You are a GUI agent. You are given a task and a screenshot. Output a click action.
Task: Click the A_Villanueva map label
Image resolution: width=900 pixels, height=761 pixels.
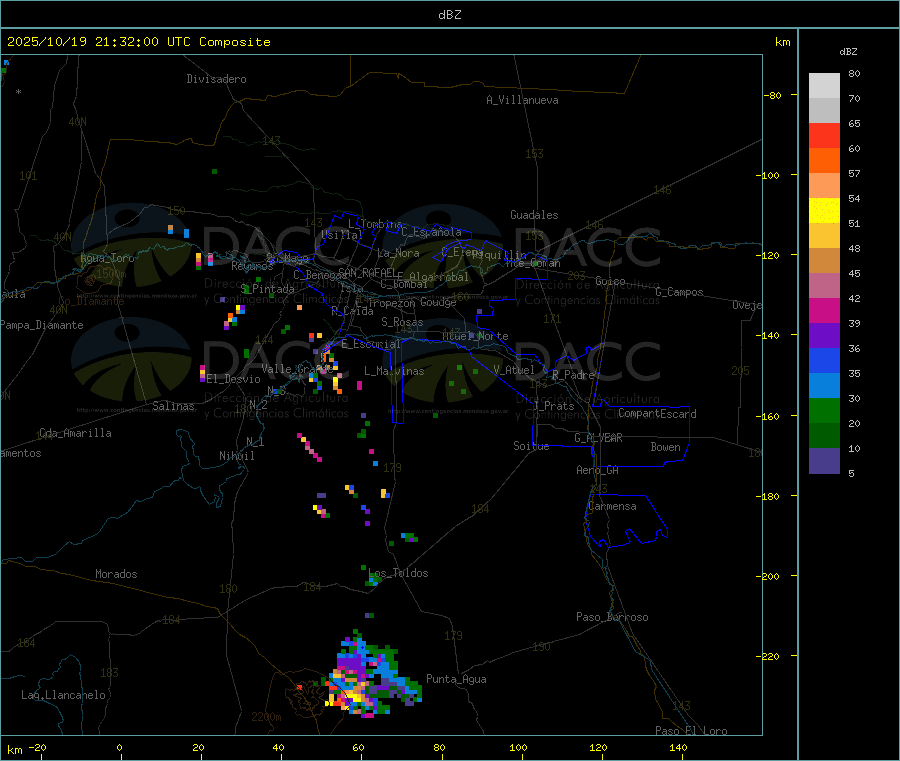[x=522, y=100]
